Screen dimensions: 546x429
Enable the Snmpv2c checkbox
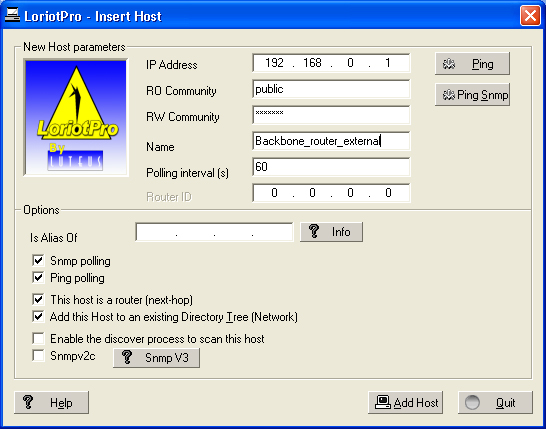[38, 356]
